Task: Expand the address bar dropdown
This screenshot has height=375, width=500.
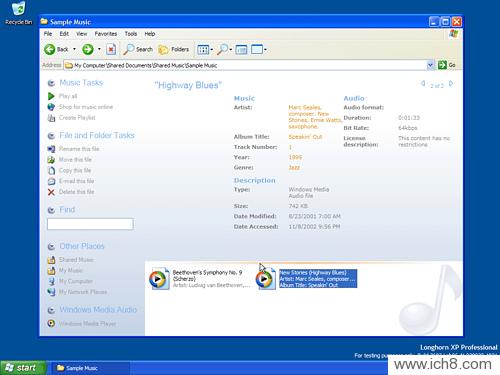Action: [x=430, y=65]
